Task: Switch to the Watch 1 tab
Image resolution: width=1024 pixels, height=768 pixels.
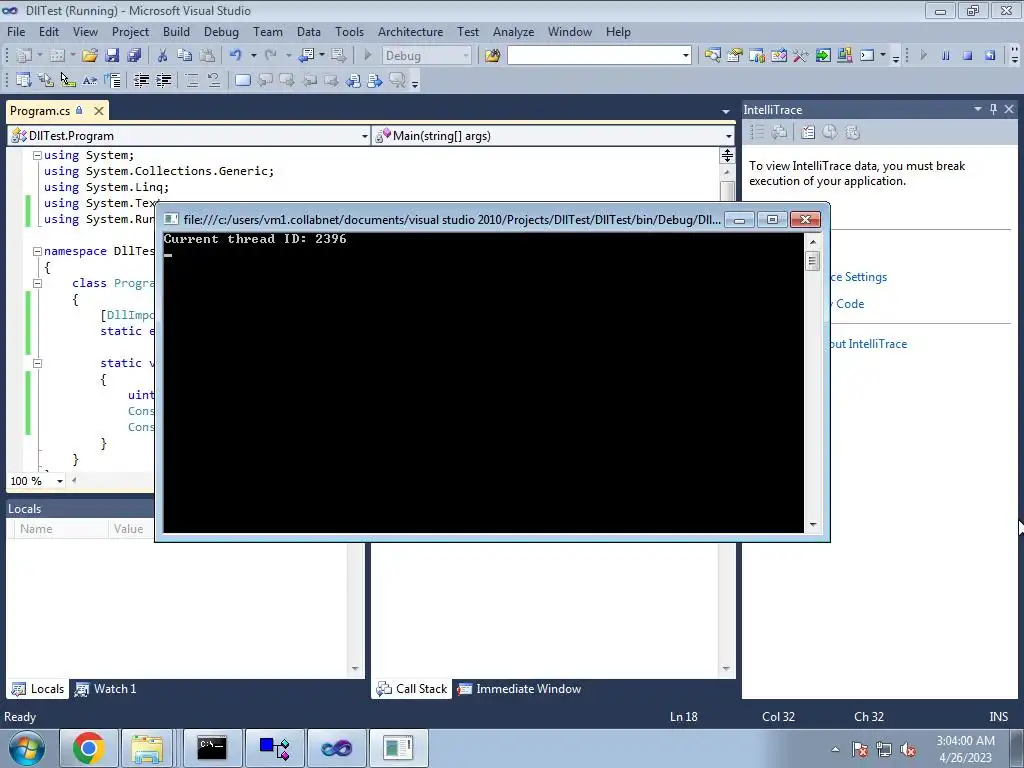Action: [x=106, y=688]
